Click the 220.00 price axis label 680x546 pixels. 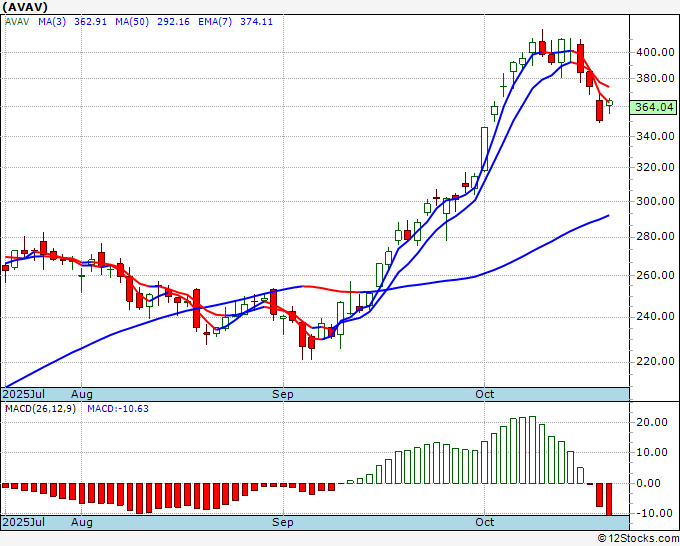(x=655, y=361)
